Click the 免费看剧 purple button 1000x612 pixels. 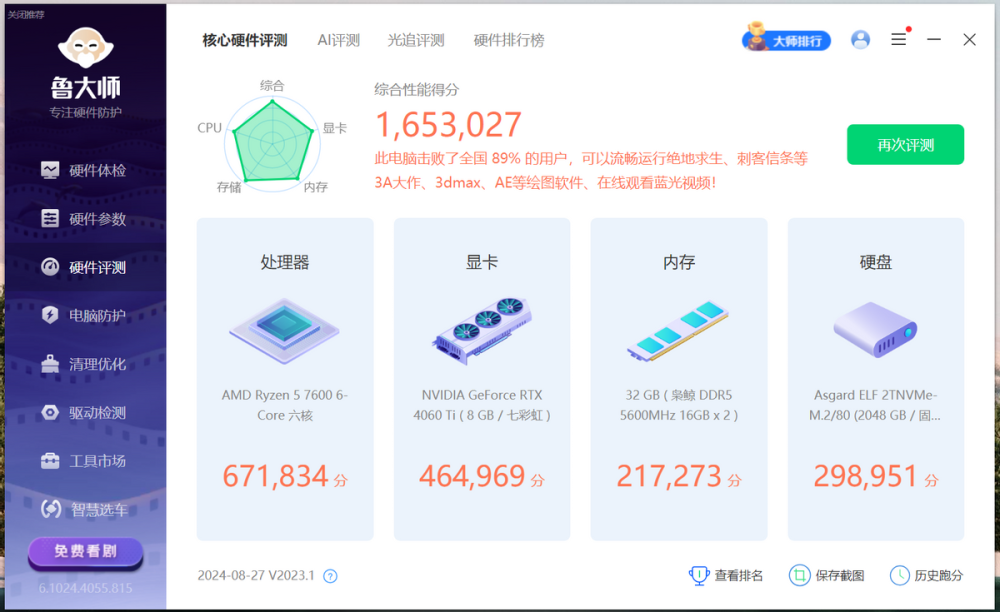coord(85,552)
